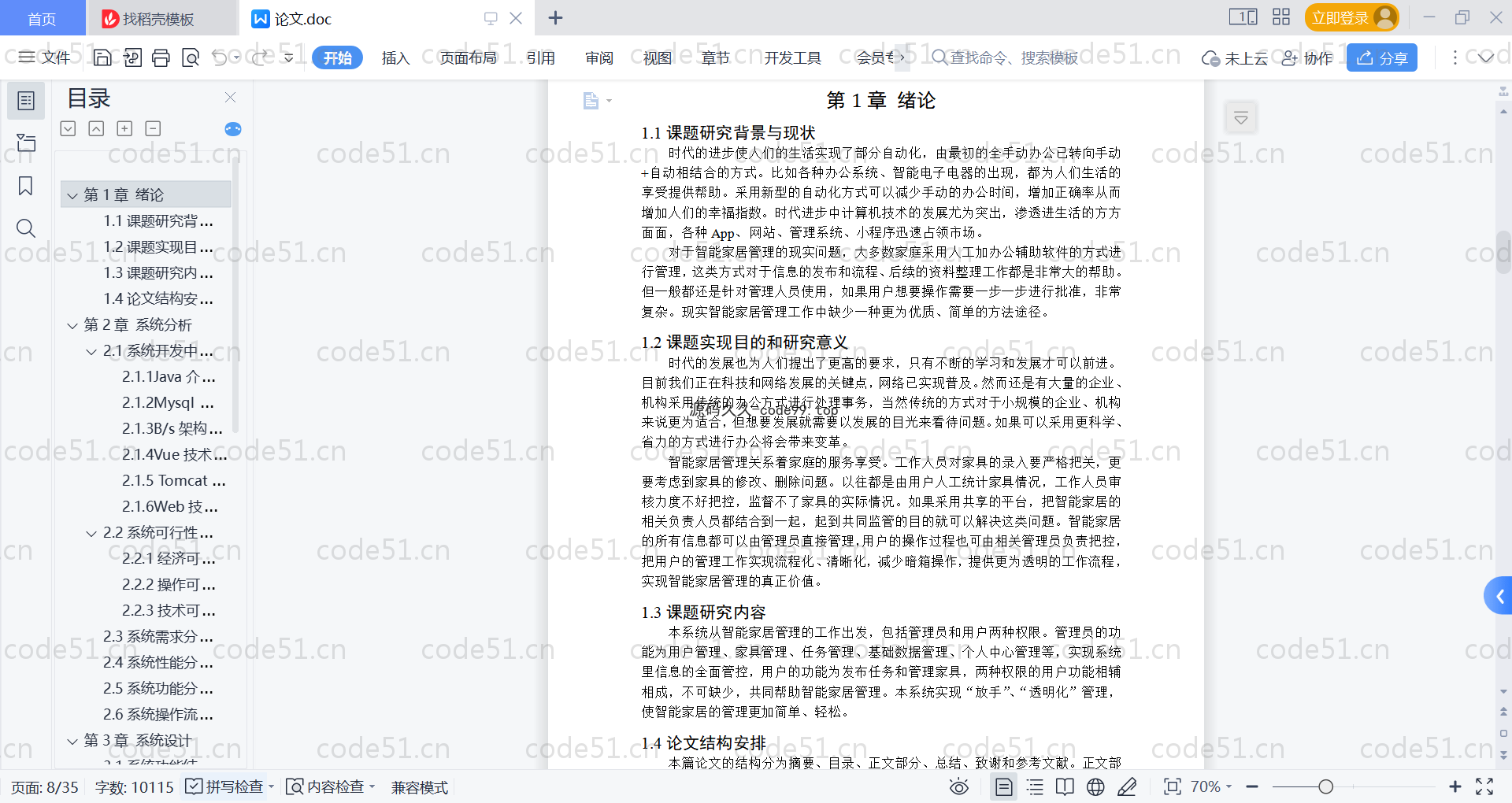Viewport: 1512px width, 803px height.
Task: Go to 1.3 课题研究内 in outline
Action: [x=157, y=273]
